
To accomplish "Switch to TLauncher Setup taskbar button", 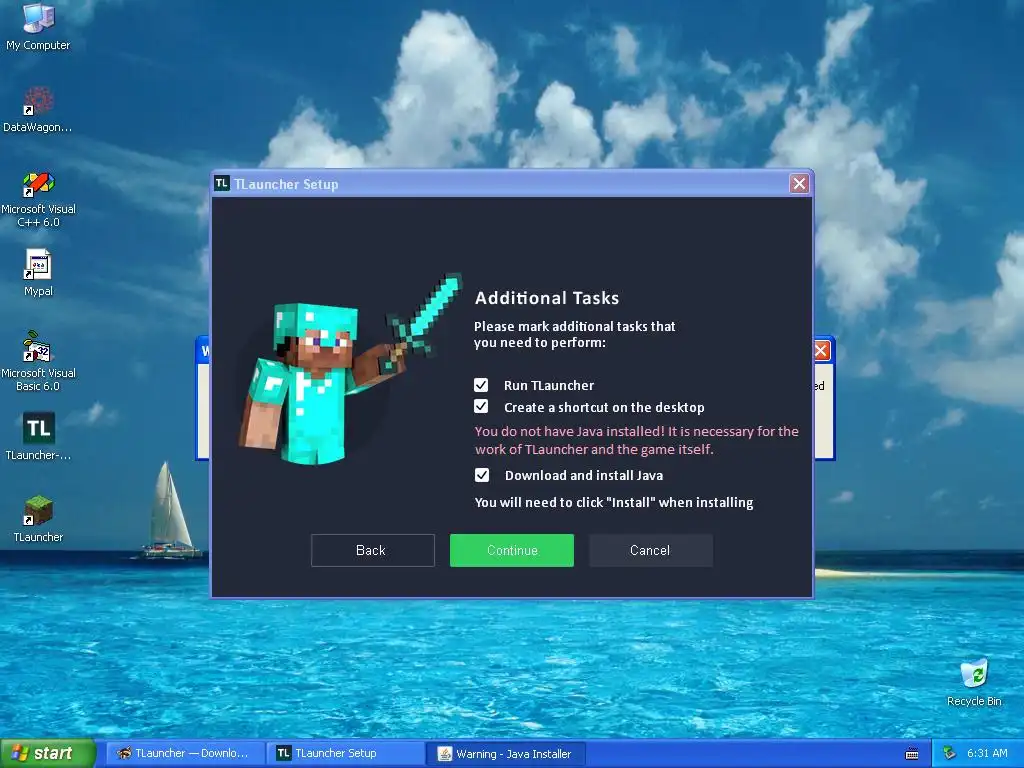I will pyautogui.click(x=345, y=753).
